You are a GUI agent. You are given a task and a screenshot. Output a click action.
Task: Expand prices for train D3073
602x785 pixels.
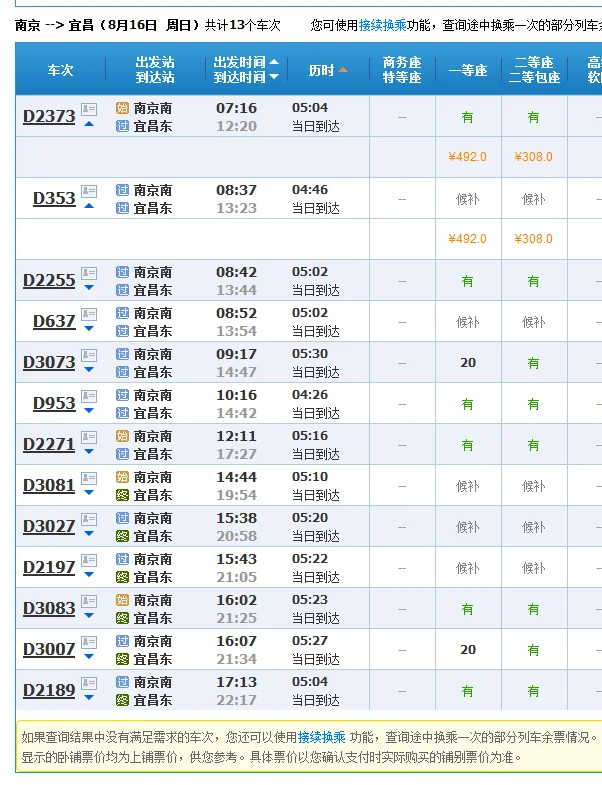pyautogui.click(x=89, y=370)
